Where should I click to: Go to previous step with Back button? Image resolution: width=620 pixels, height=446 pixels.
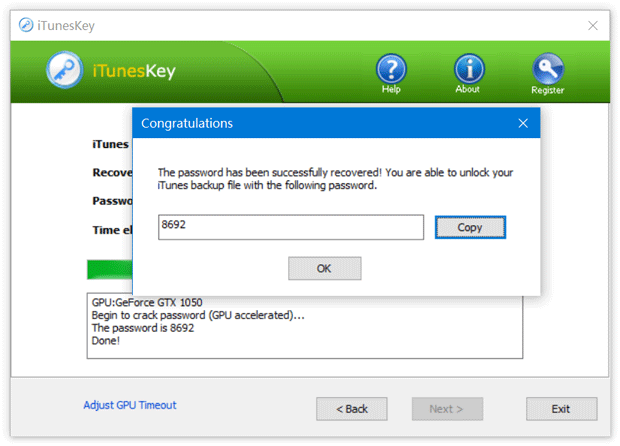[x=351, y=408]
